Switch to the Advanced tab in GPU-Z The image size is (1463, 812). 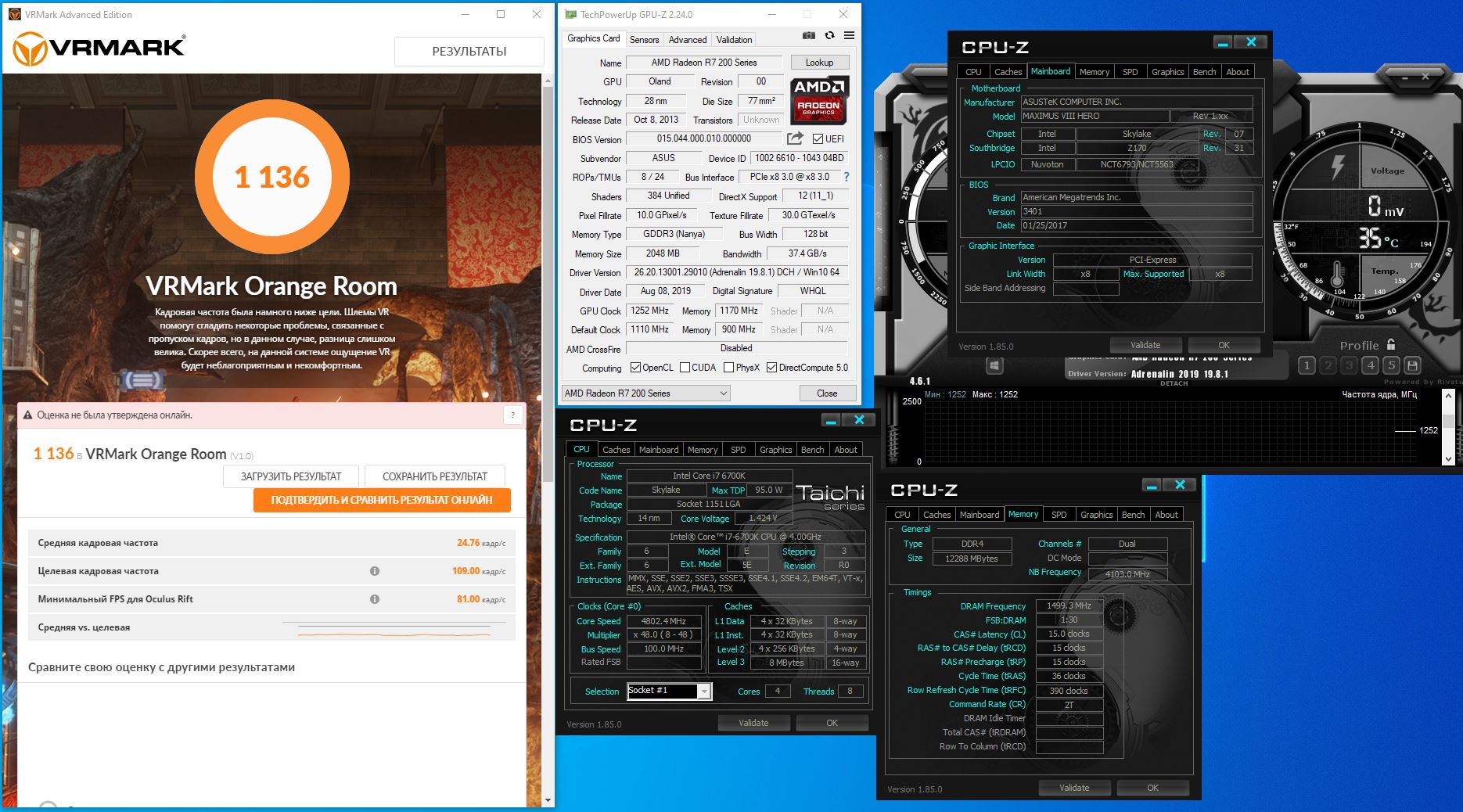coord(687,39)
